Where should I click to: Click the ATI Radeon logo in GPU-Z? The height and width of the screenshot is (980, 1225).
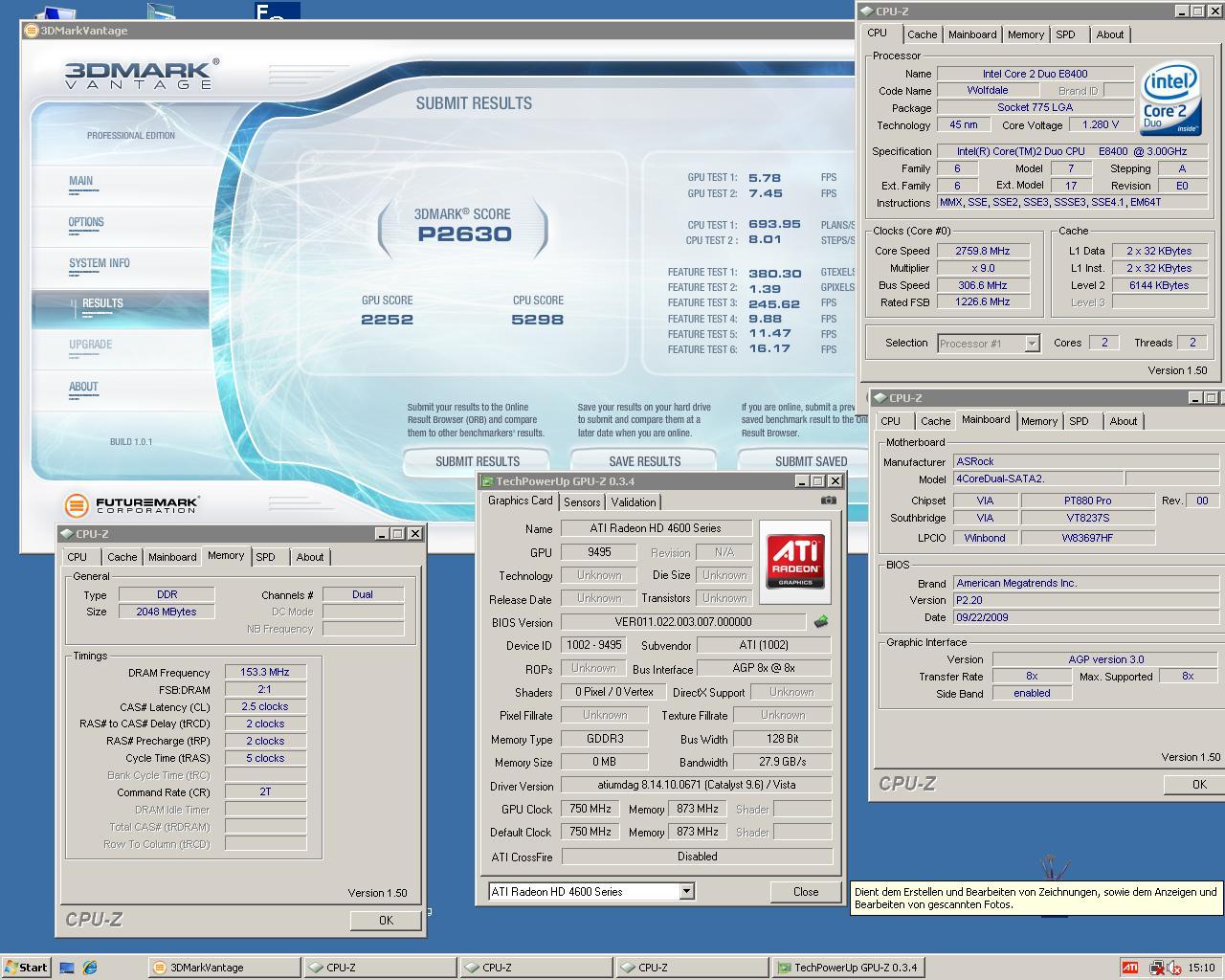[x=794, y=560]
